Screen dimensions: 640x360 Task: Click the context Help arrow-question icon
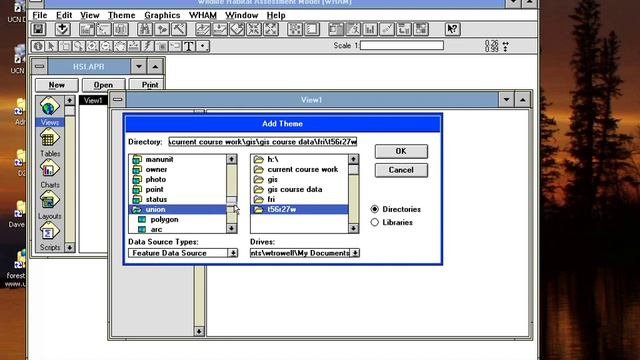click(452, 29)
